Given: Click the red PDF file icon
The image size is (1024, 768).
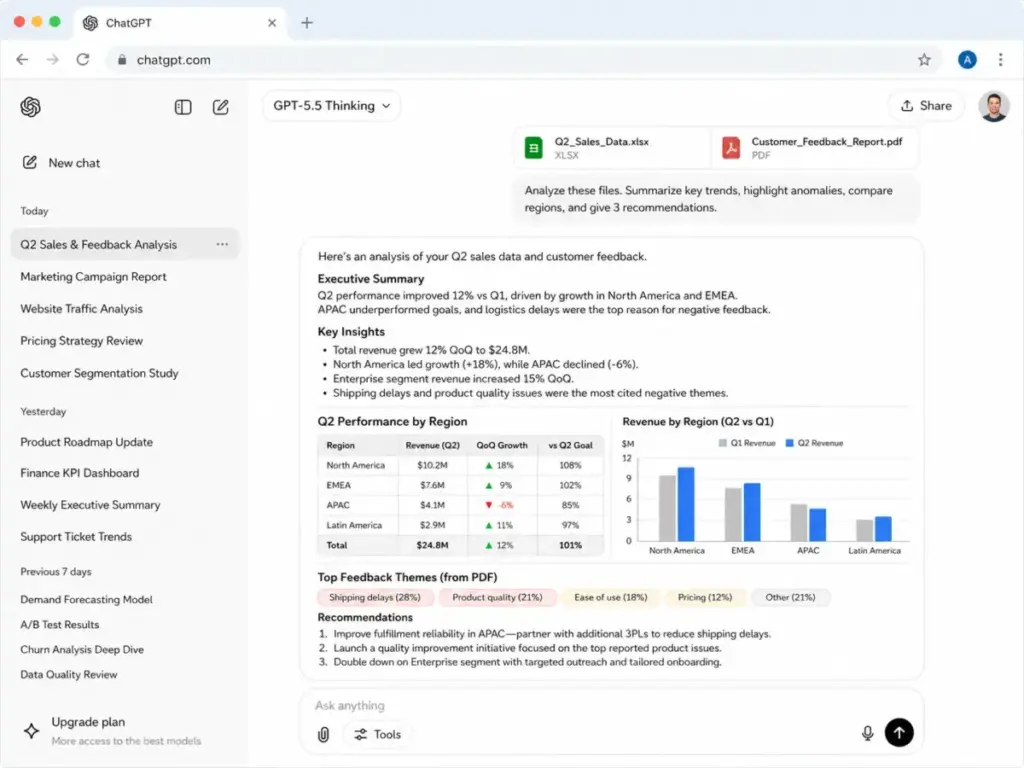Looking at the screenshot, I should tap(731, 148).
